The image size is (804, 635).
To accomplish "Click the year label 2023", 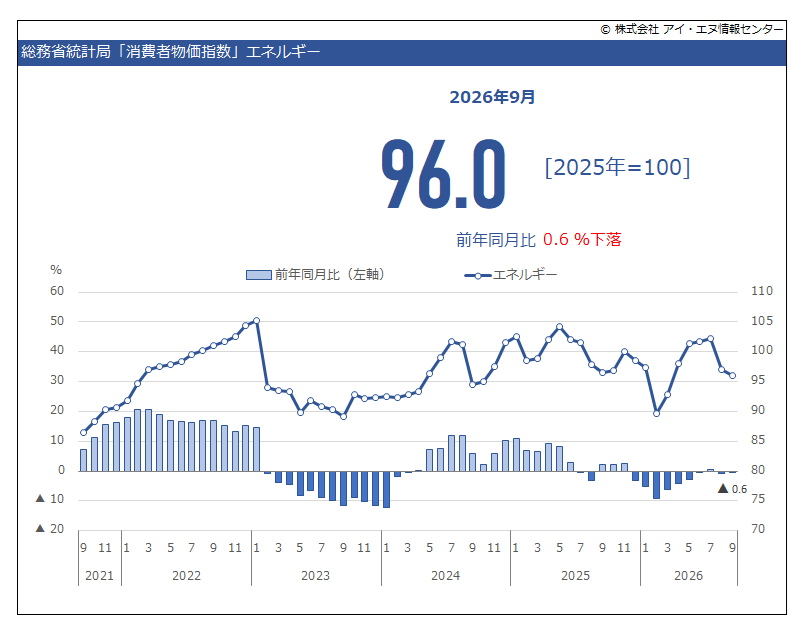I will coord(315,576).
